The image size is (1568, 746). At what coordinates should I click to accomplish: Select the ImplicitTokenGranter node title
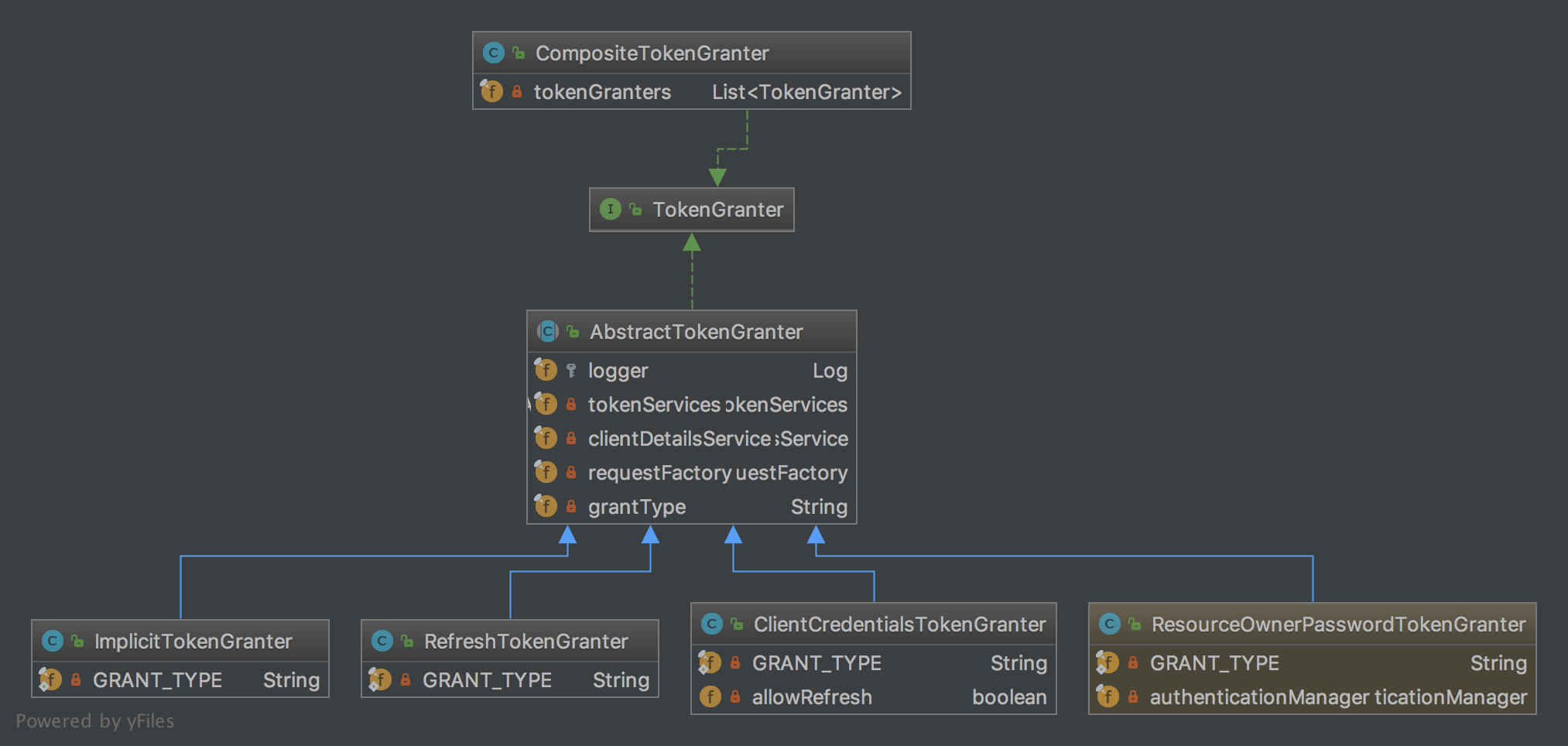pyautogui.click(x=193, y=642)
